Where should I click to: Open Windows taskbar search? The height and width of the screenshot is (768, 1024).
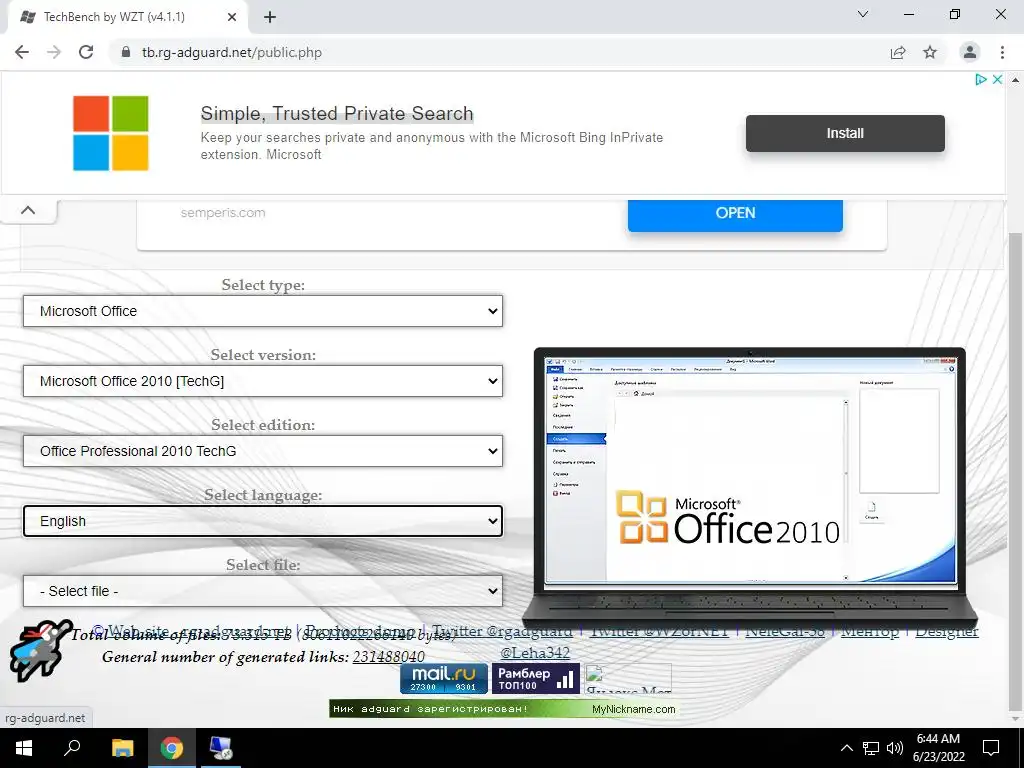72,748
